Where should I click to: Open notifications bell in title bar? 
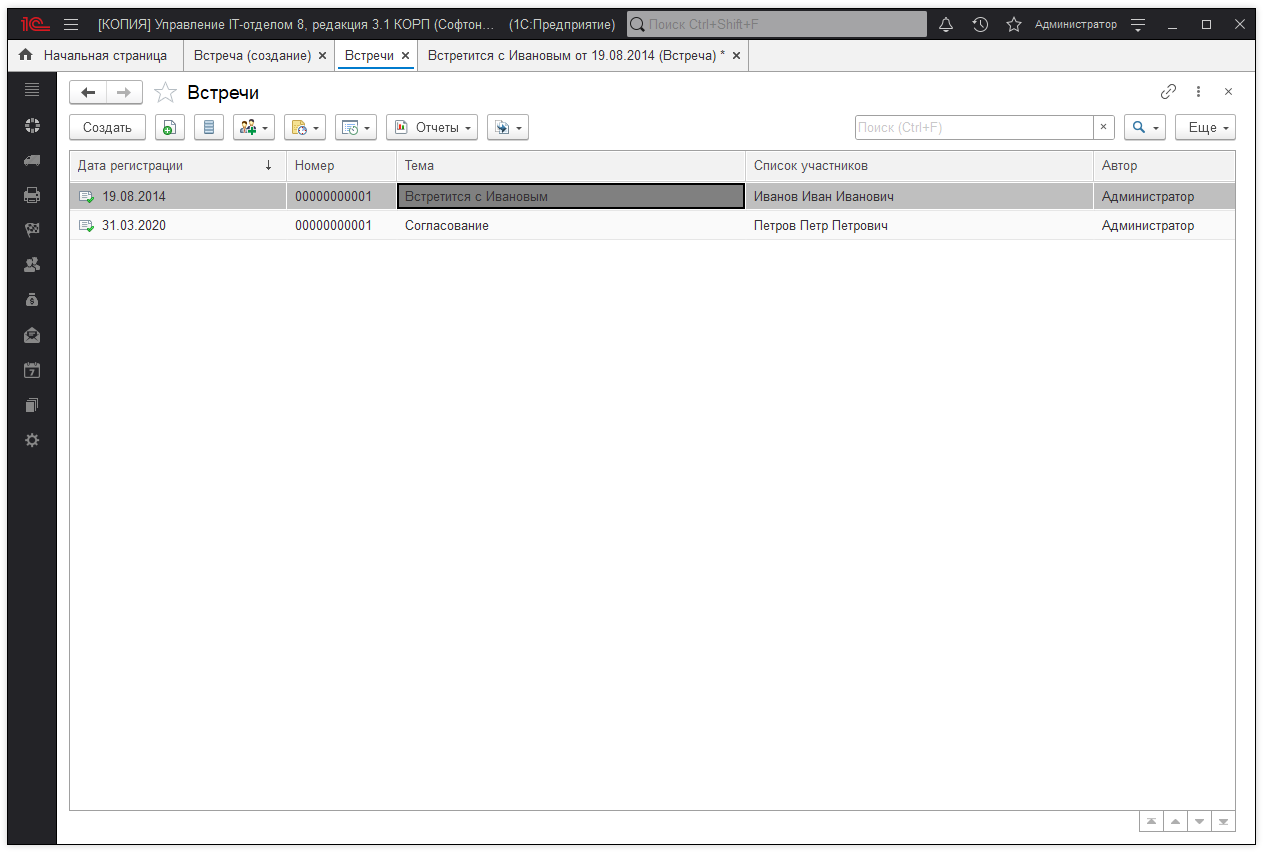[x=946, y=24]
